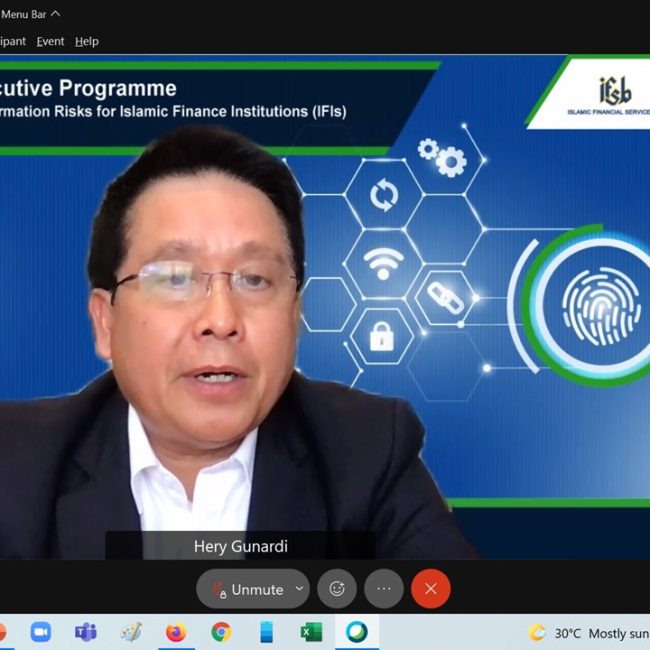Screen dimensions: 650x650
Task: Open the Participant menu
Action: (12, 41)
